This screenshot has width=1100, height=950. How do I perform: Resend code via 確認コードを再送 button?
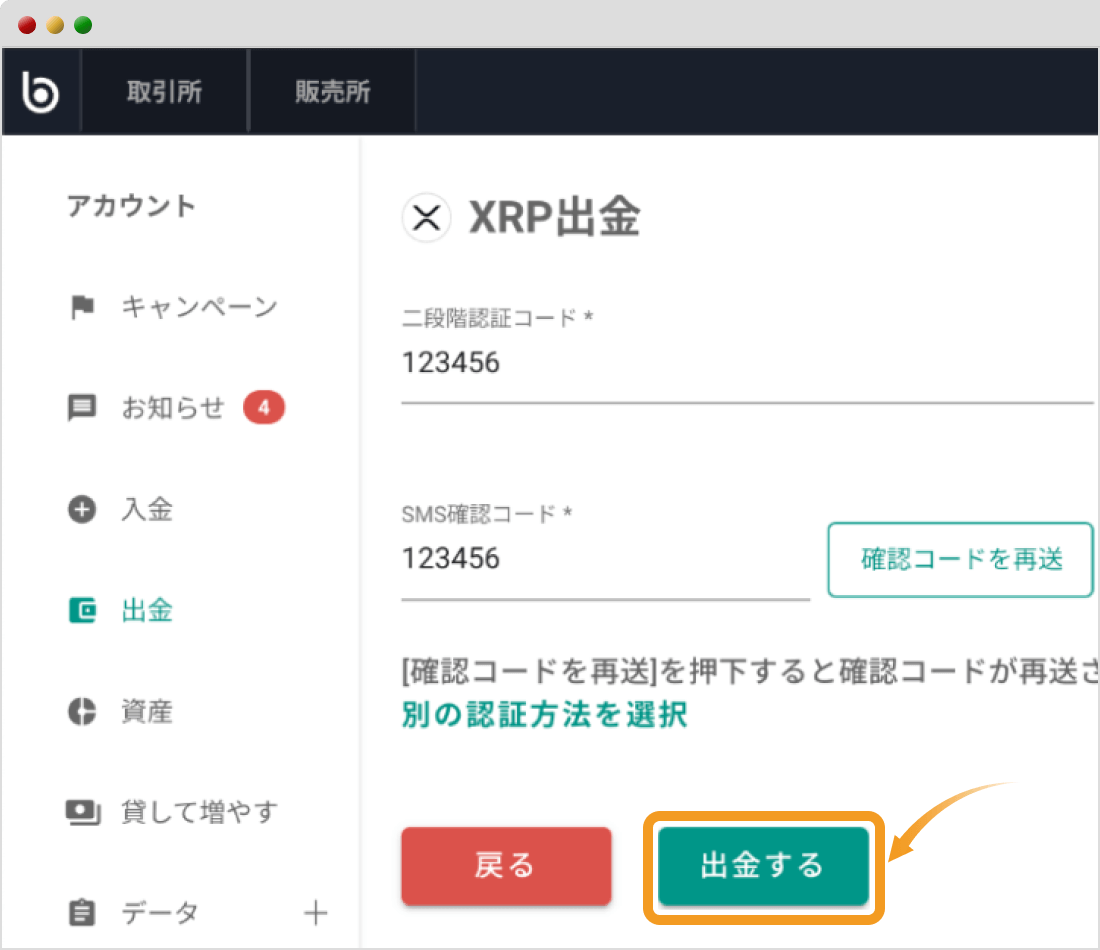959,560
